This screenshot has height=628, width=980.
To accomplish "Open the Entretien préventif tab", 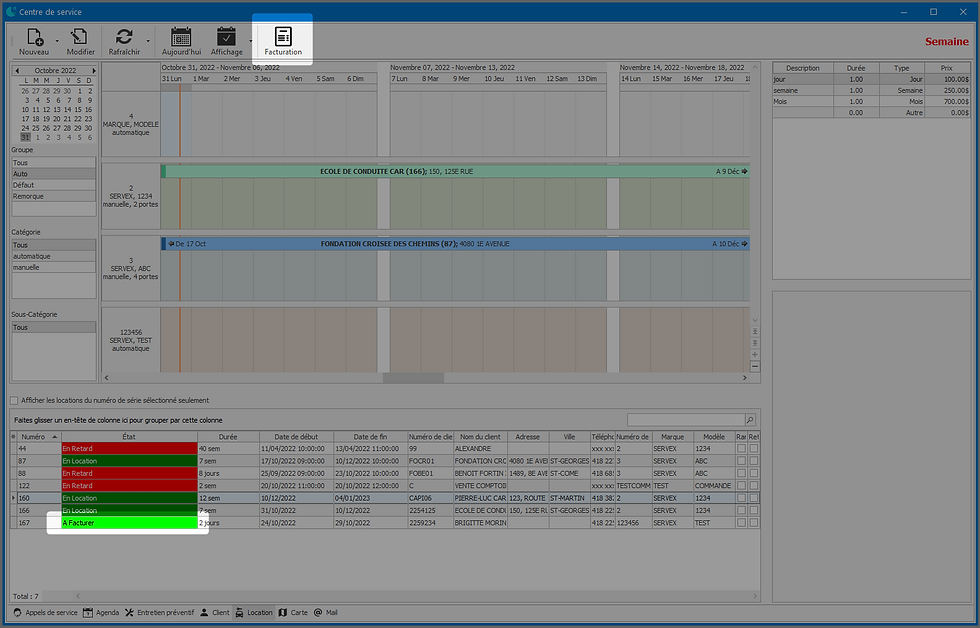I will (x=159, y=612).
